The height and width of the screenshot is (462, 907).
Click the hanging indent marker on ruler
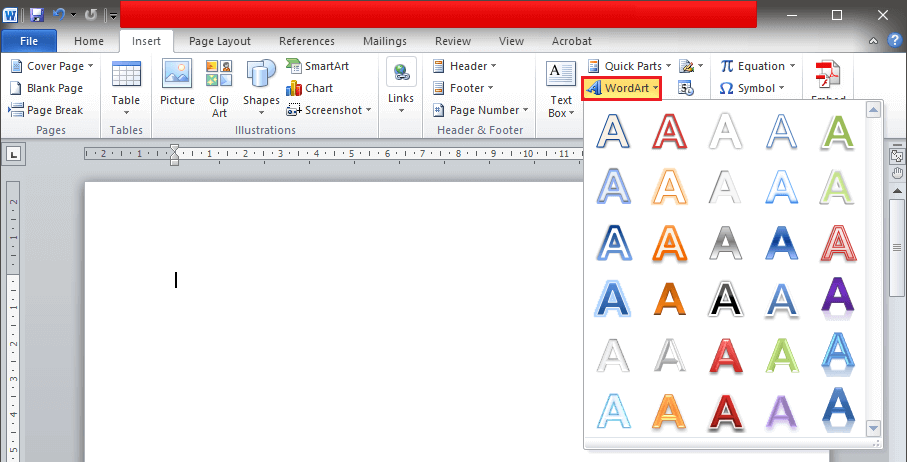[175, 156]
